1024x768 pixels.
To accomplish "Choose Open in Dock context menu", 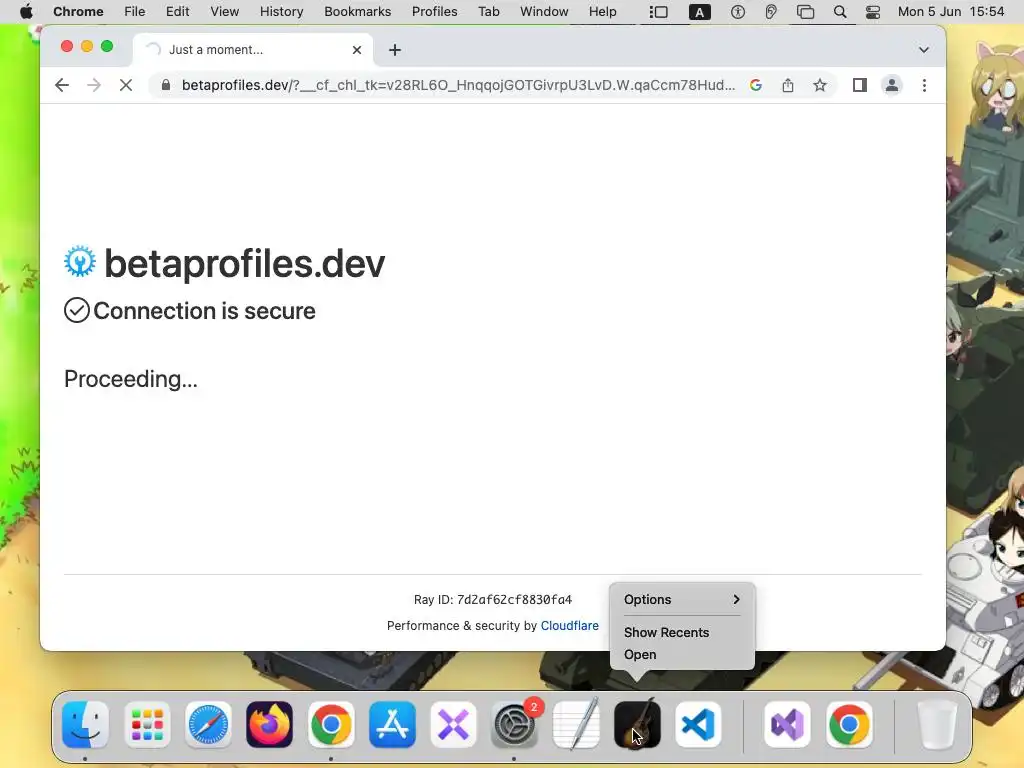I will click(x=640, y=654).
